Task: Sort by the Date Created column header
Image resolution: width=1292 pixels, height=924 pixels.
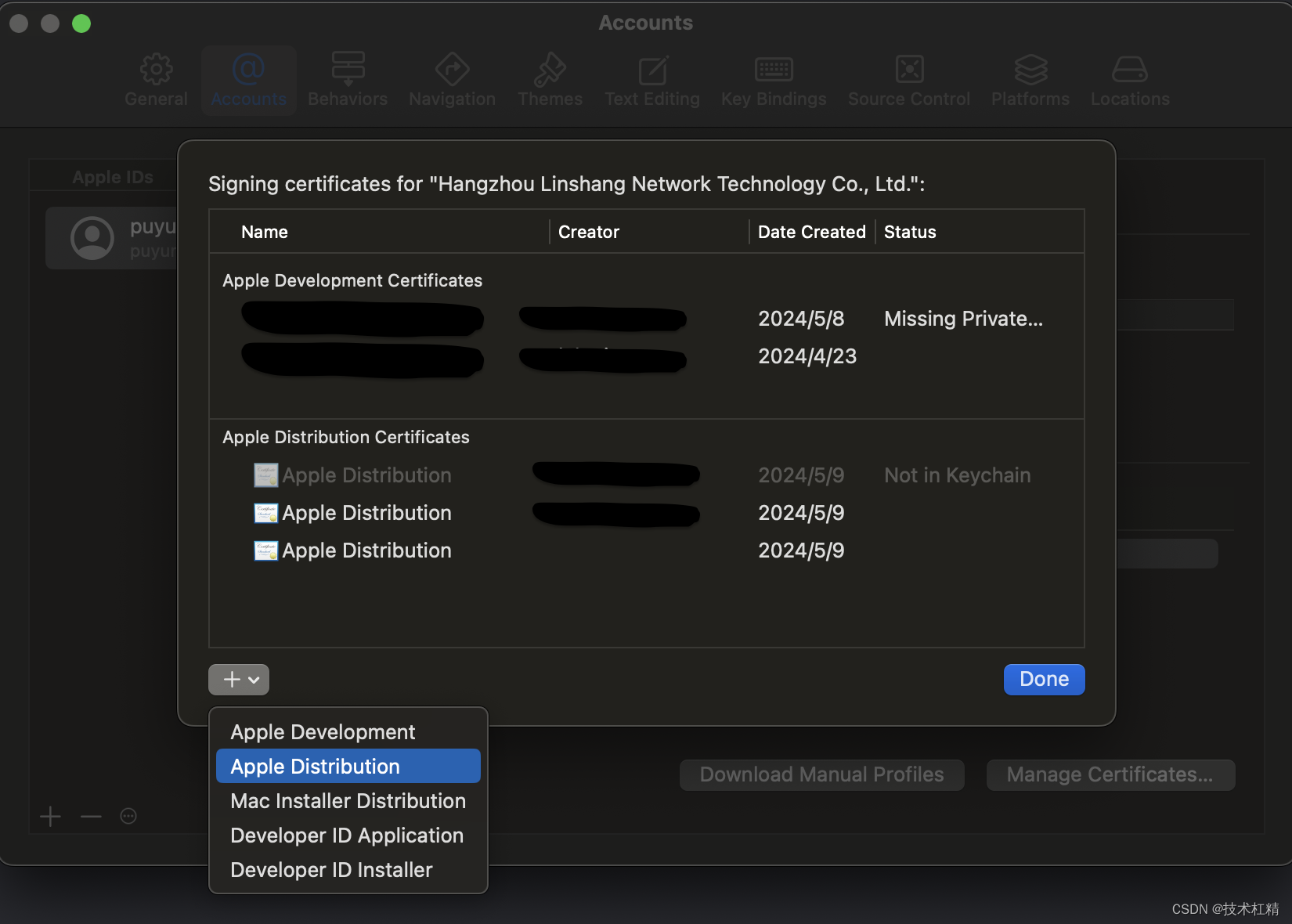Action: click(x=812, y=233)
